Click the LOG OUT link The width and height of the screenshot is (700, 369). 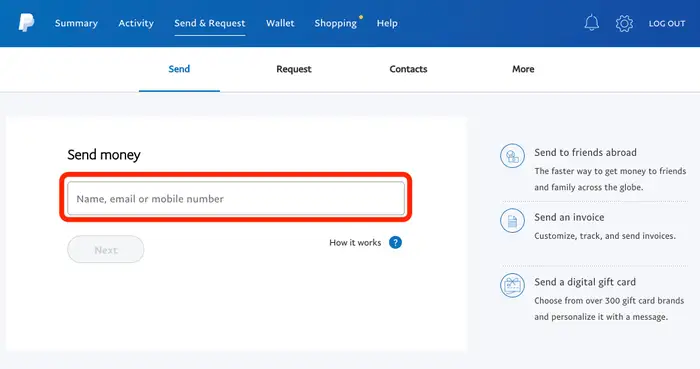coord(667,24)
